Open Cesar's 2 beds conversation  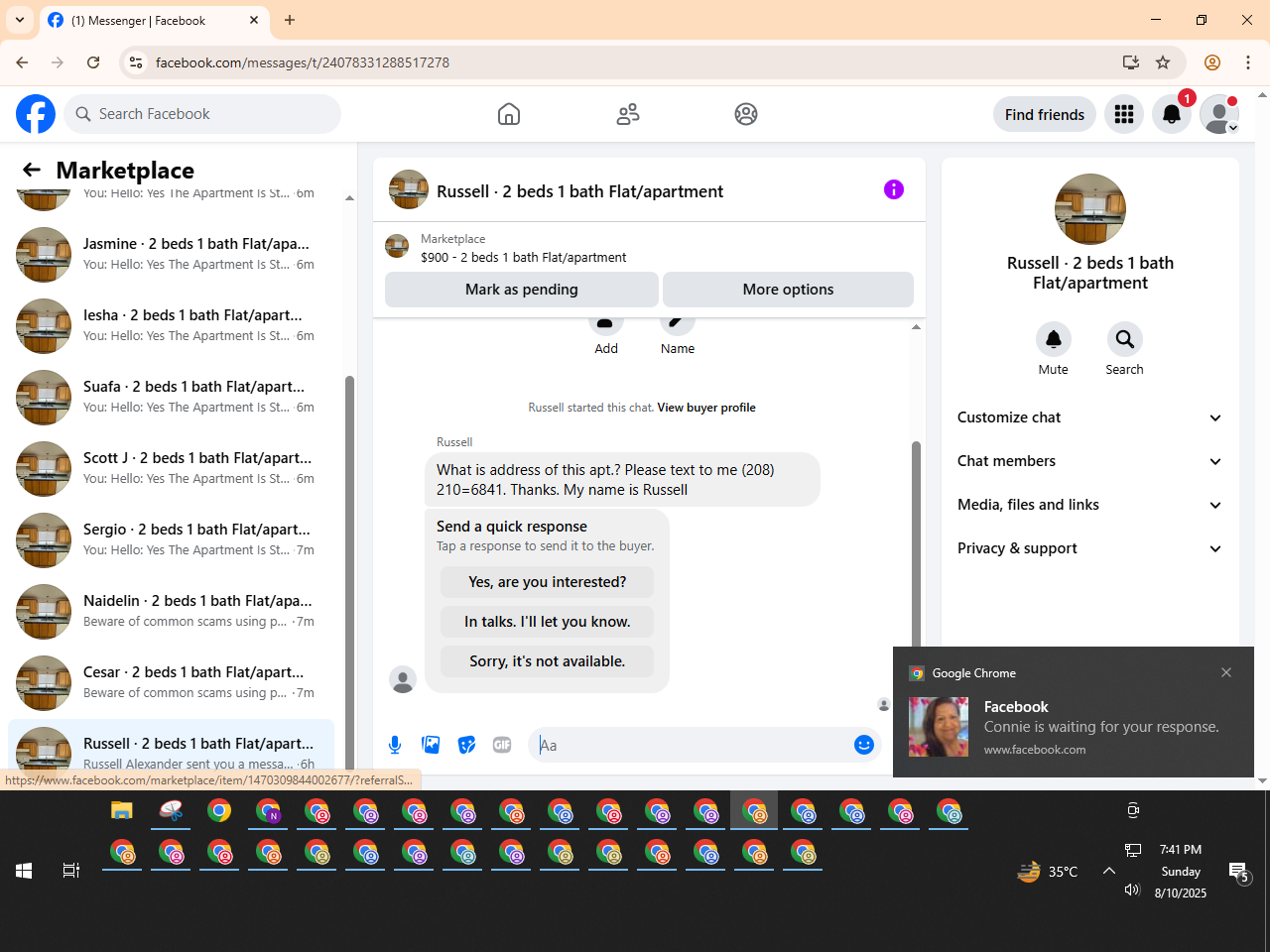pyautogui.click(x=171, y=683)
